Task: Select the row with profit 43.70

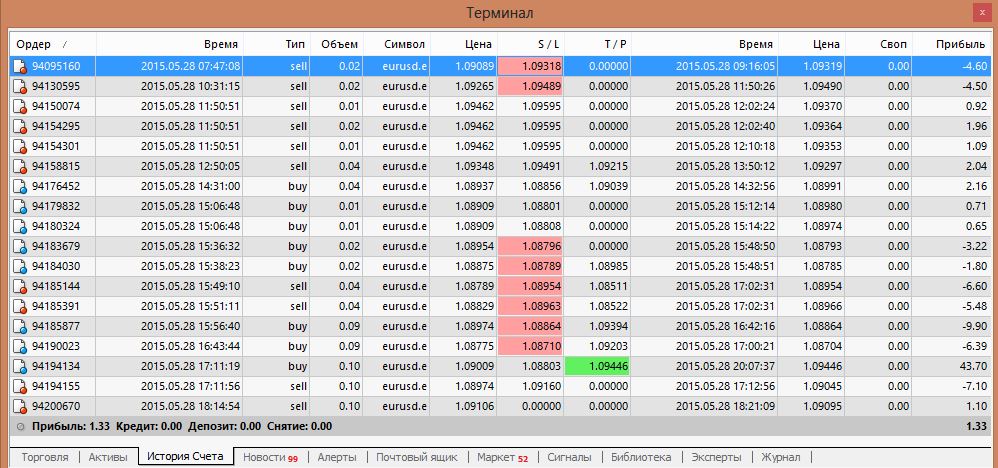Action: [x=500, y=366]
